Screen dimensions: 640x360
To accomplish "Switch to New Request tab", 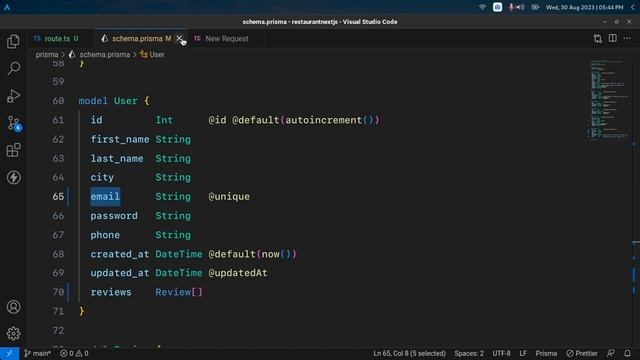I will [227, 38].
